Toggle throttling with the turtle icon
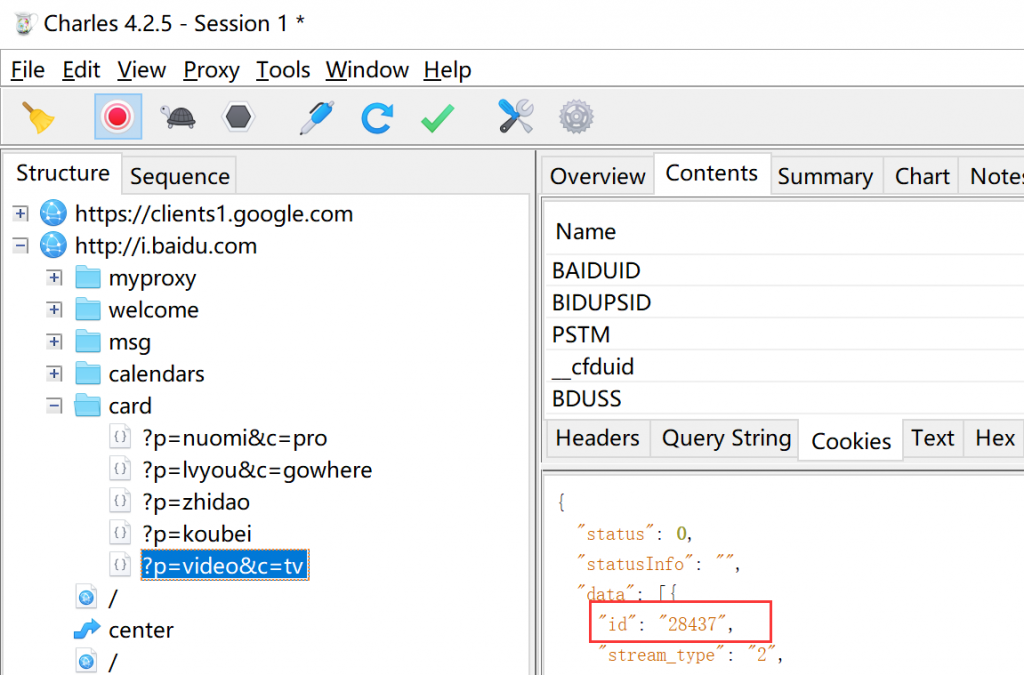The height and width of the screenshot is (675, 1024). click(178, 118)
